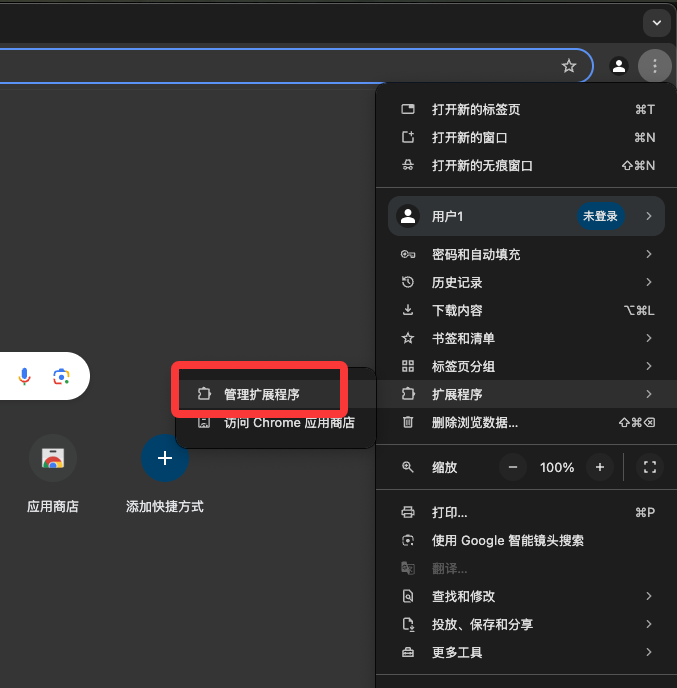Click the 未登录 status badge
This screenshot has height=688, width=677.
[x=600, y=216]
